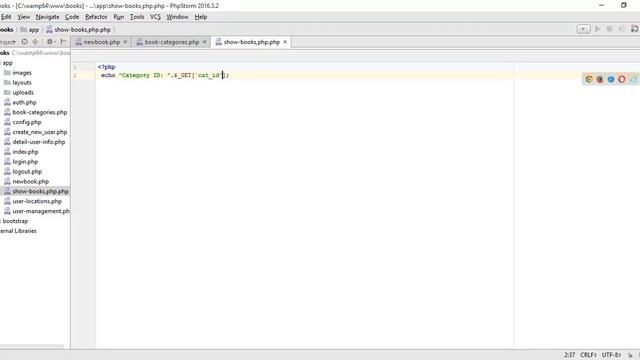
Task: Open the preview in Chrome browser icon
Action: (x=589, y=79)
